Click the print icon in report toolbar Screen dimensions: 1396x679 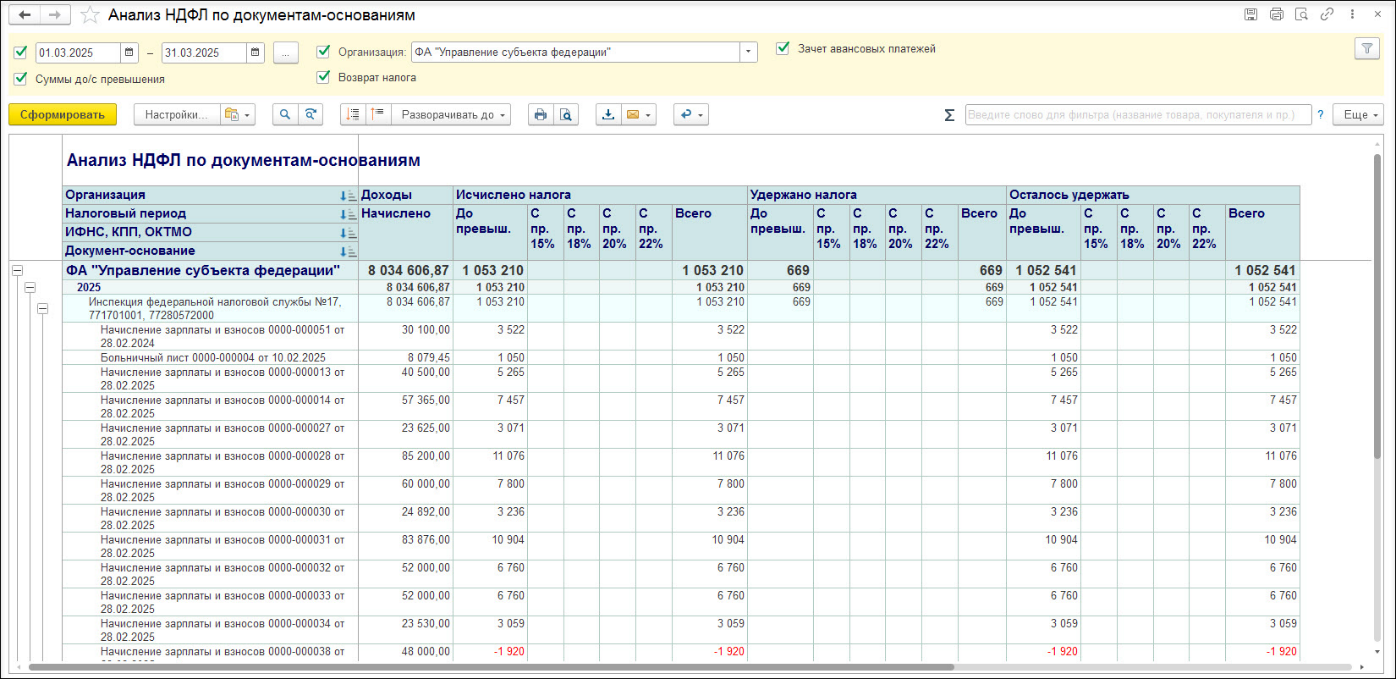click(x=541, y=115)
